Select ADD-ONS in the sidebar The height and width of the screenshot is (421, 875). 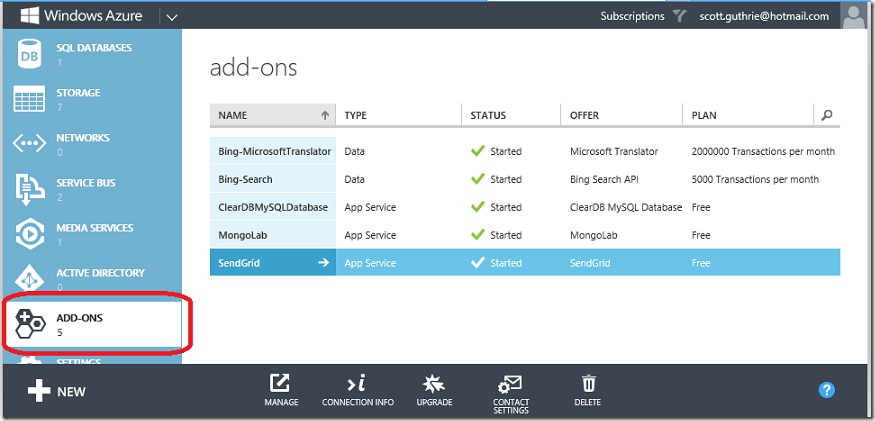tap(92, 324)
